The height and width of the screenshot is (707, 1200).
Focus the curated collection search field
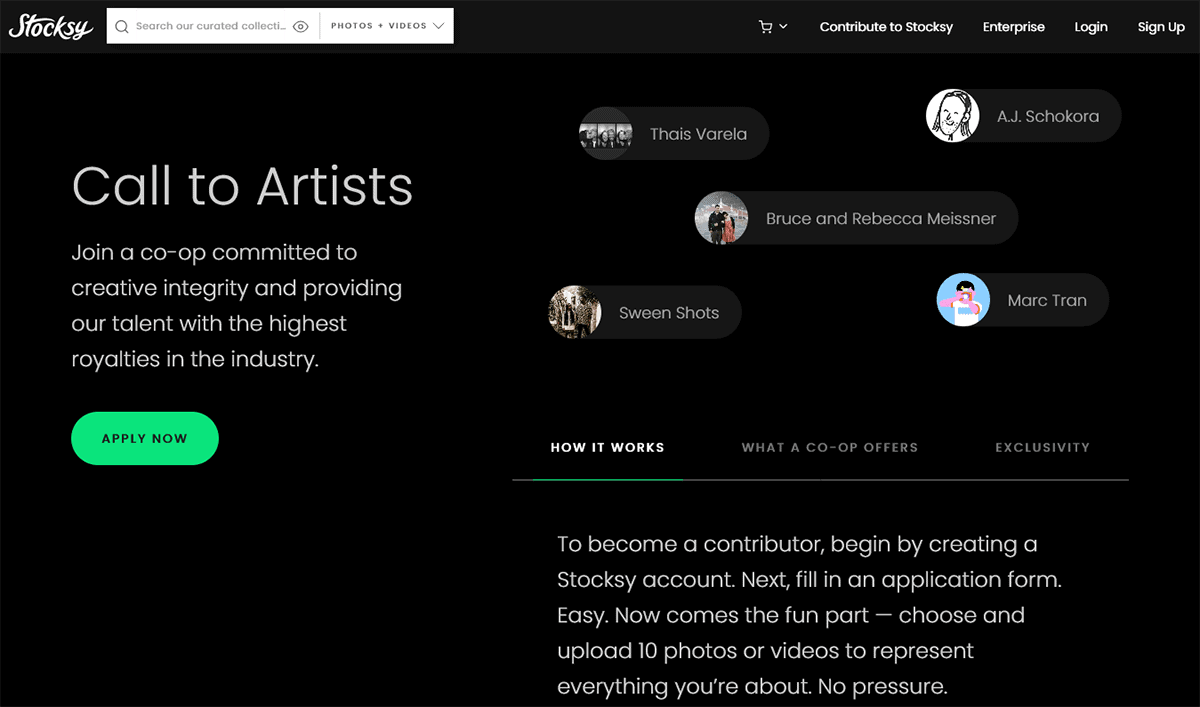tap(212, 26)
